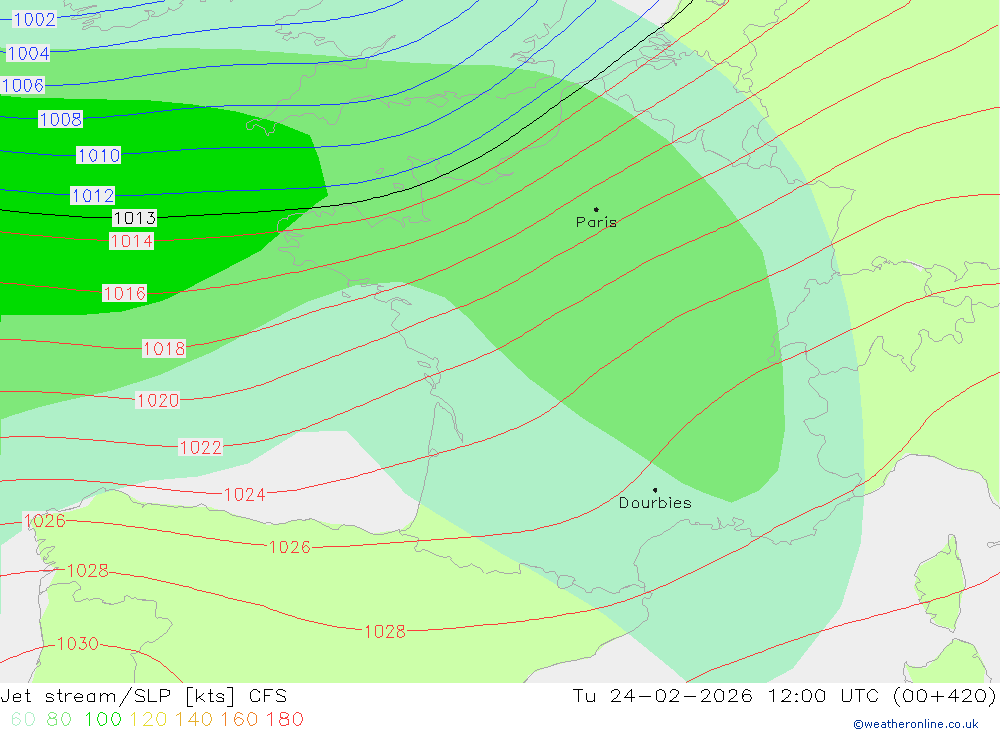Click the 1006 isobar label
The image size is (1000, 733).
tap(23, 85)
